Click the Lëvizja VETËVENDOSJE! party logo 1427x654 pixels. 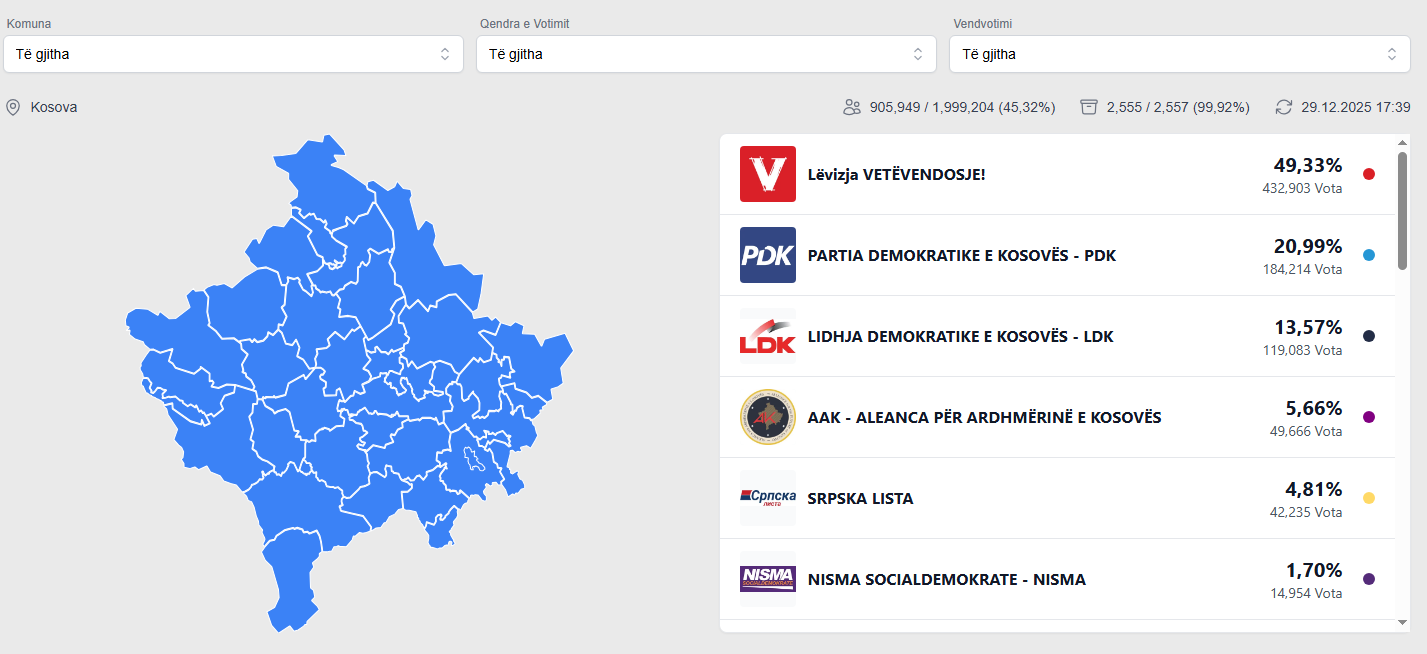(x=767, y=174)
